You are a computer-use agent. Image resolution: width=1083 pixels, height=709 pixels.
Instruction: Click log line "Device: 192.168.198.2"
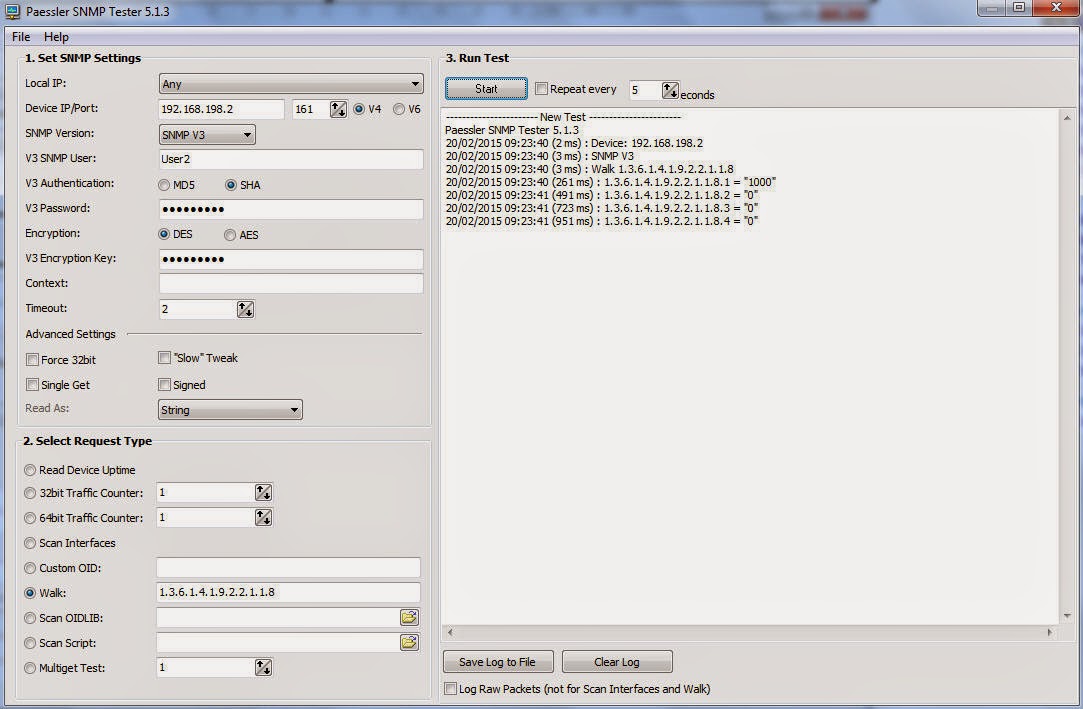click(574, 143)
